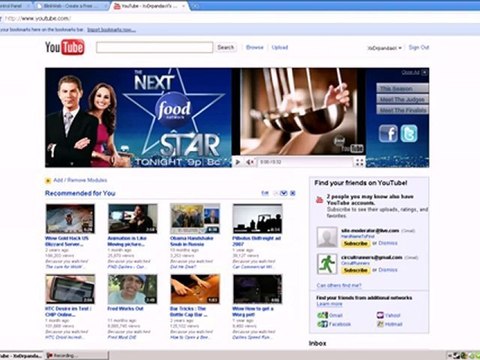480x360 pixels.
Task: Close the Recommended for You module
Action: coord(292,193)
